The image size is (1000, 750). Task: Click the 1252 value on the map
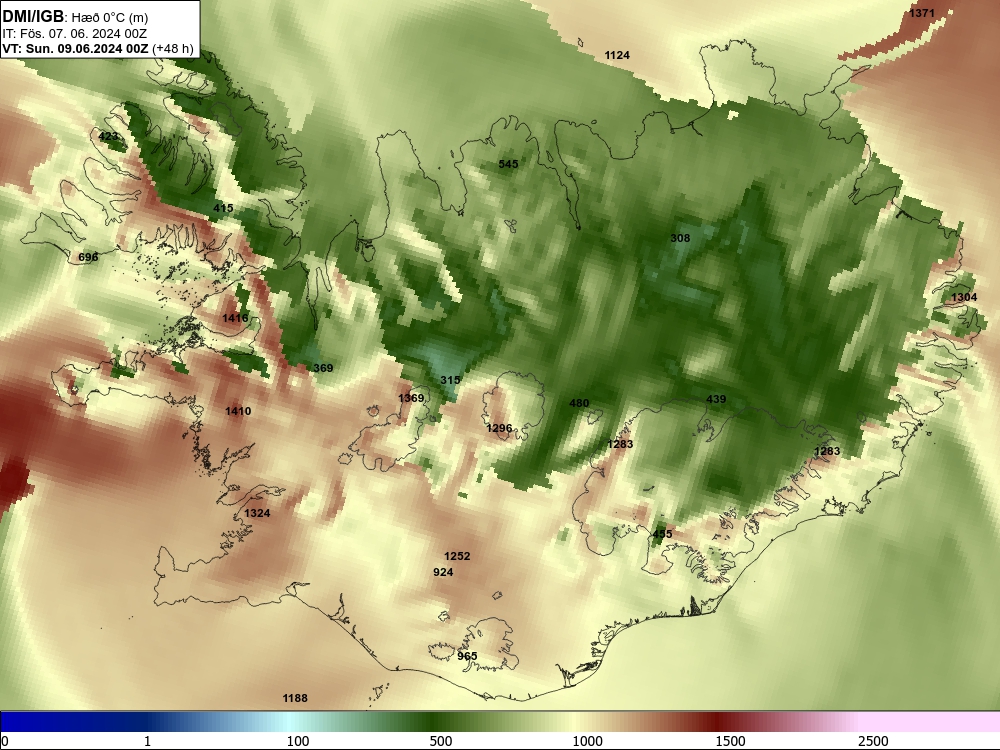457,556
